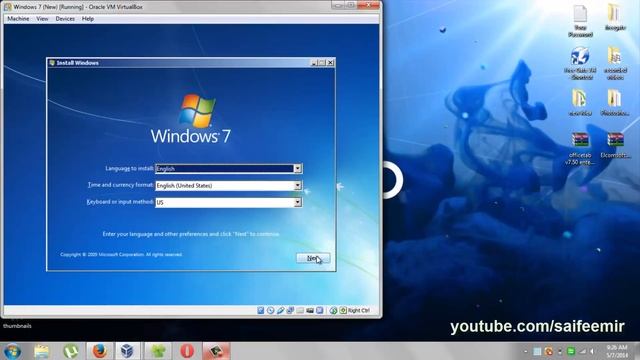Viewport: 640px width, 360px height.
Task: Show hidden icons arrow in system tray
Action: (526, 351)
